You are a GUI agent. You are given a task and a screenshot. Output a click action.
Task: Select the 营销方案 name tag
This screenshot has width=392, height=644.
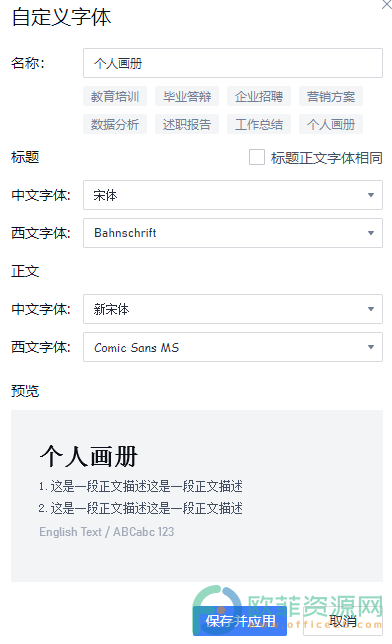tap(331, 97)
